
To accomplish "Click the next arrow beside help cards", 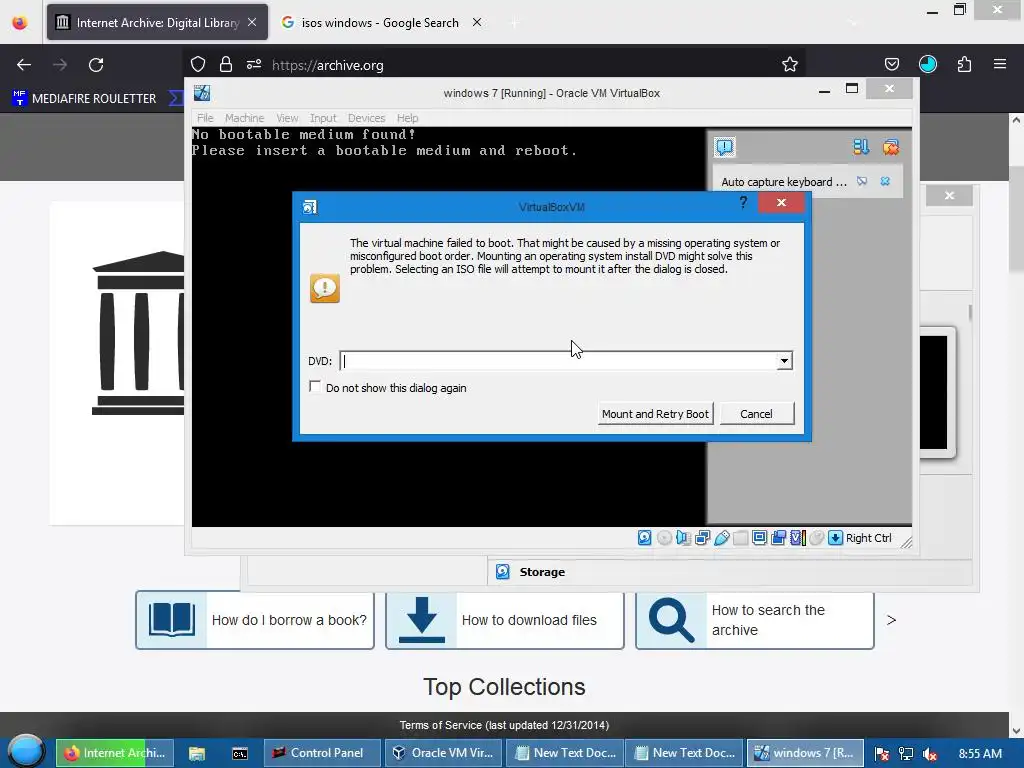I will pyautogui.click(x=891, y=620).
